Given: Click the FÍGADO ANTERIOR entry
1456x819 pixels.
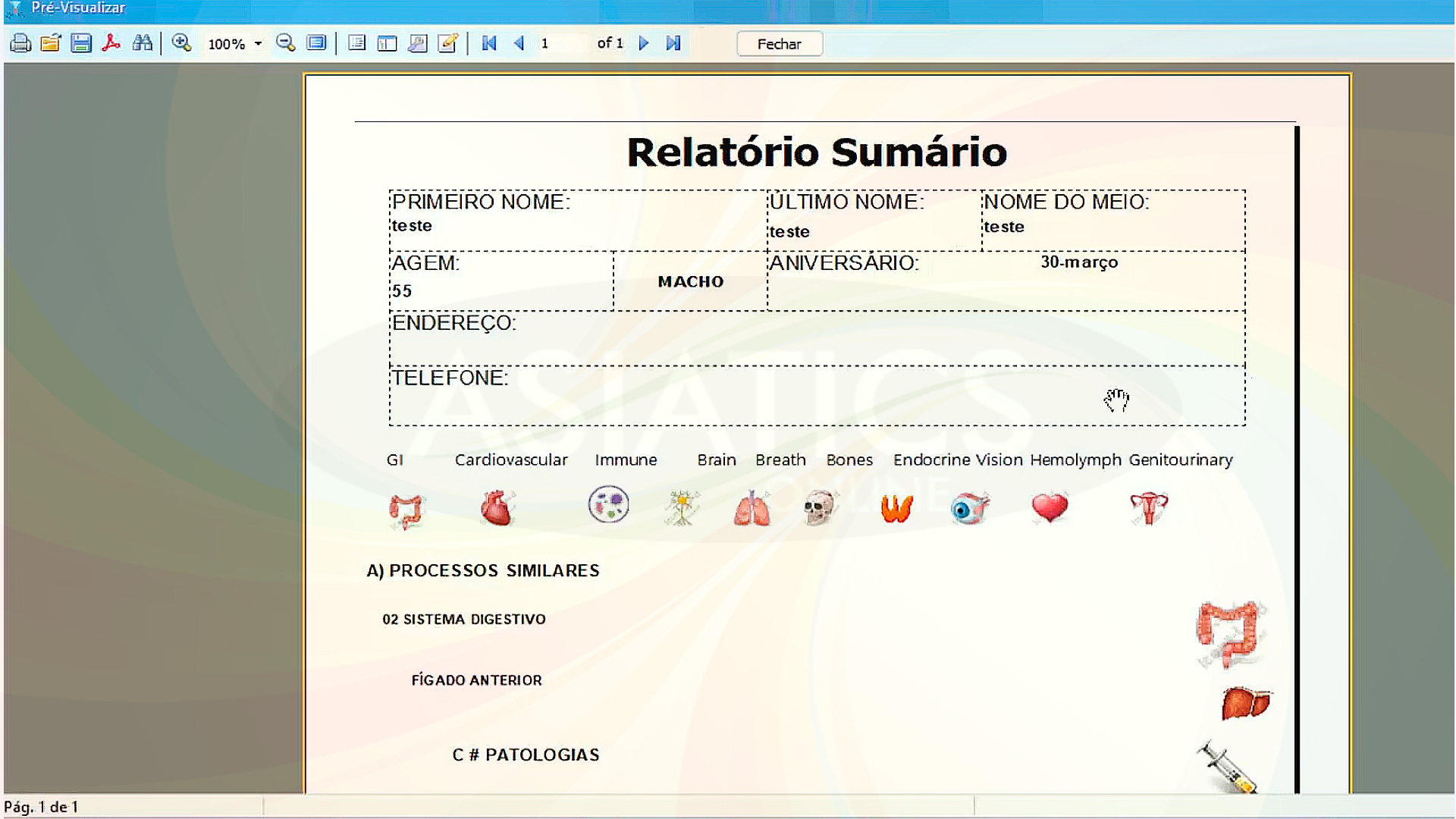Looking at the screenshot, I should [x=477, y=680].
